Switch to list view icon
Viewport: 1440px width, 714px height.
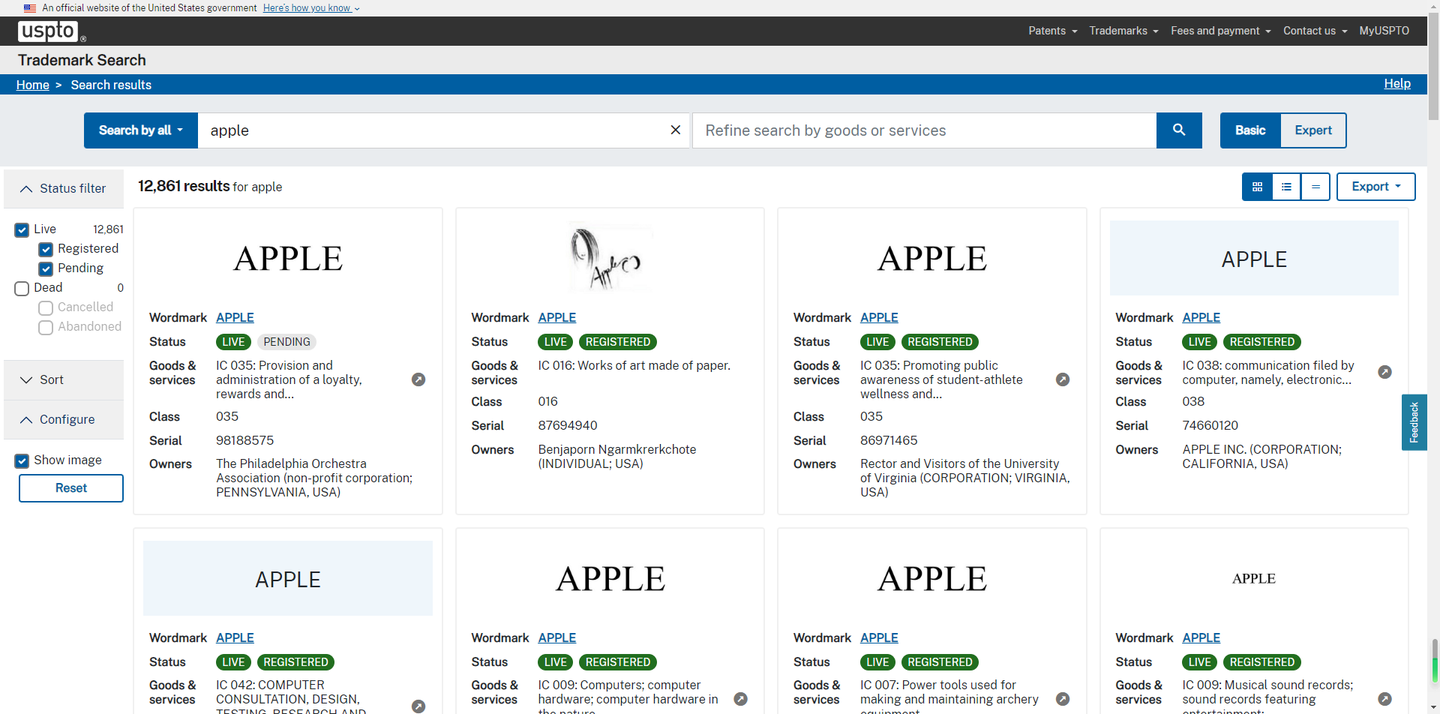tap(1286, 186)
